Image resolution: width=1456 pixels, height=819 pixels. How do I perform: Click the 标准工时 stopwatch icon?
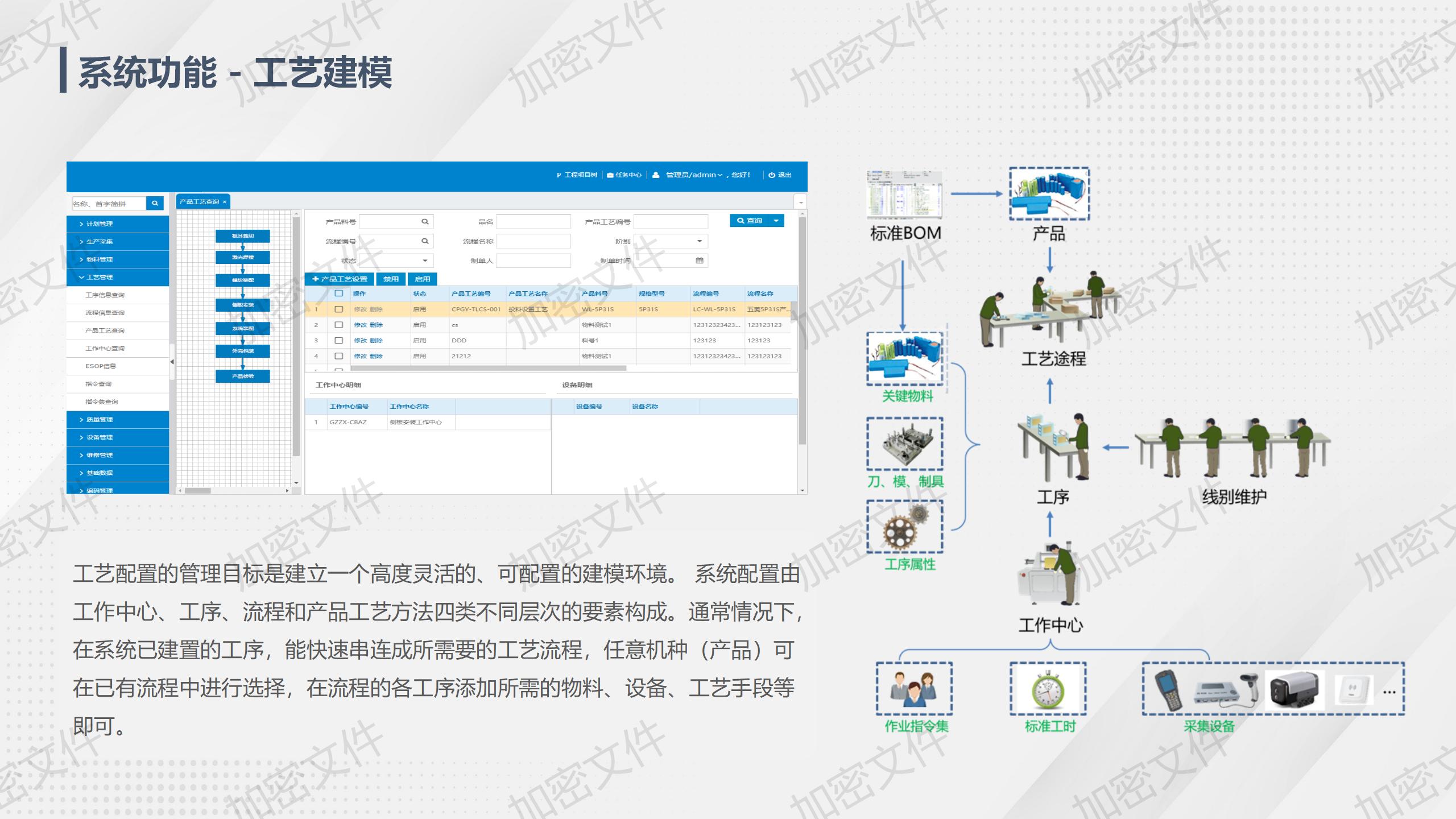point(1048,689)
